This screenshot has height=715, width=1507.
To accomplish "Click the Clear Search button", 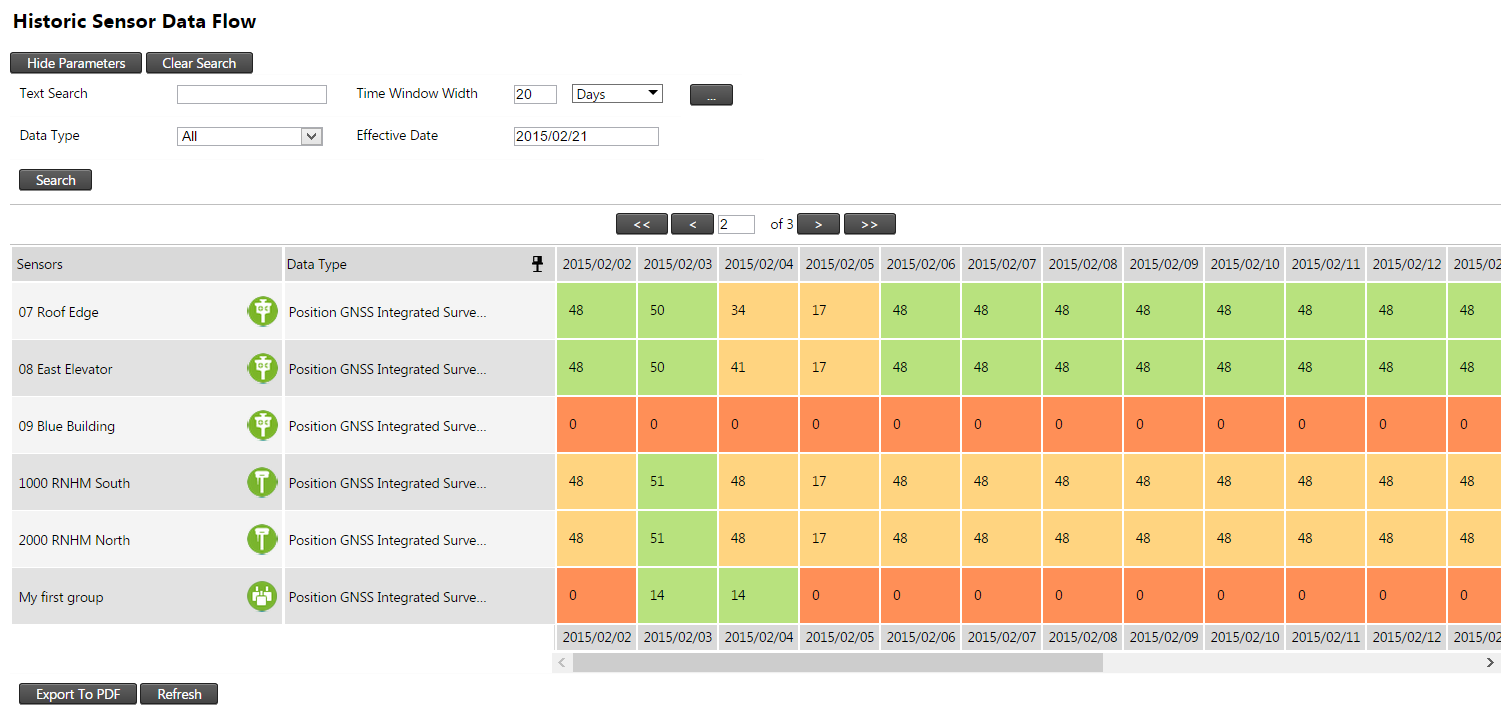I will pyautogui.click(x=199, y=63).
